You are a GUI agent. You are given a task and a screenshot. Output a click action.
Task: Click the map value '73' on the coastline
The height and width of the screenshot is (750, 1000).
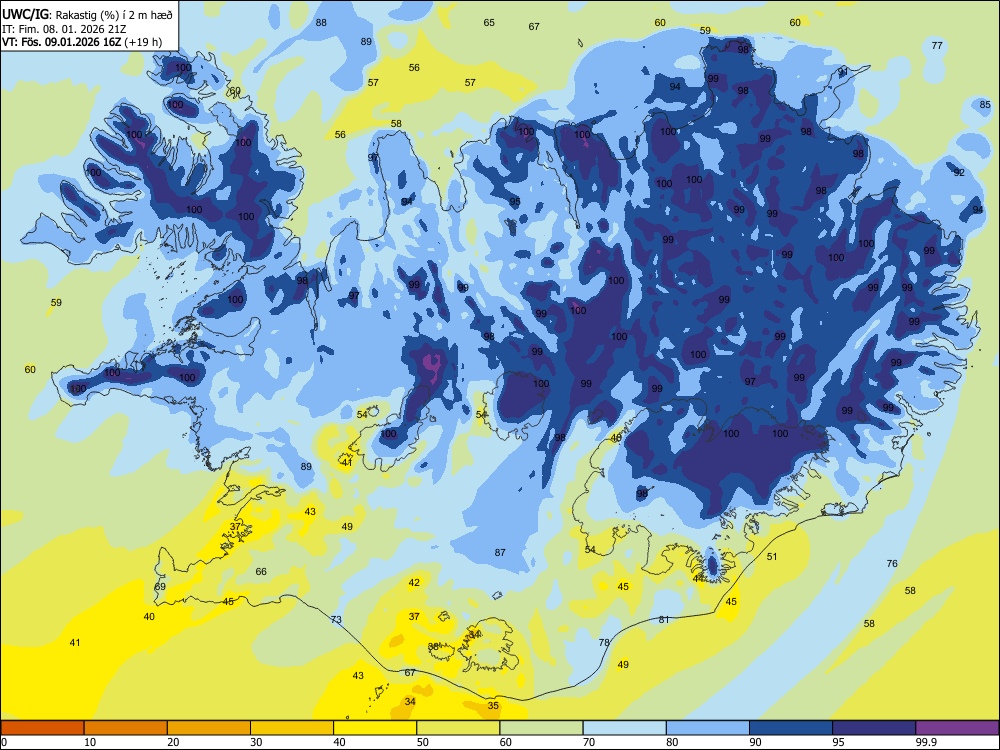pyautogui.click(x=336, y=619)
